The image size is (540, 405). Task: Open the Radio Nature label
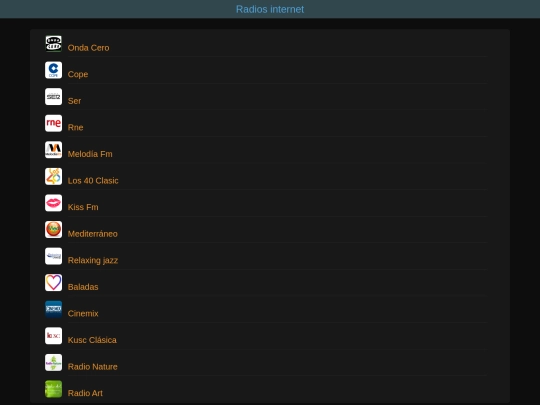93,367
